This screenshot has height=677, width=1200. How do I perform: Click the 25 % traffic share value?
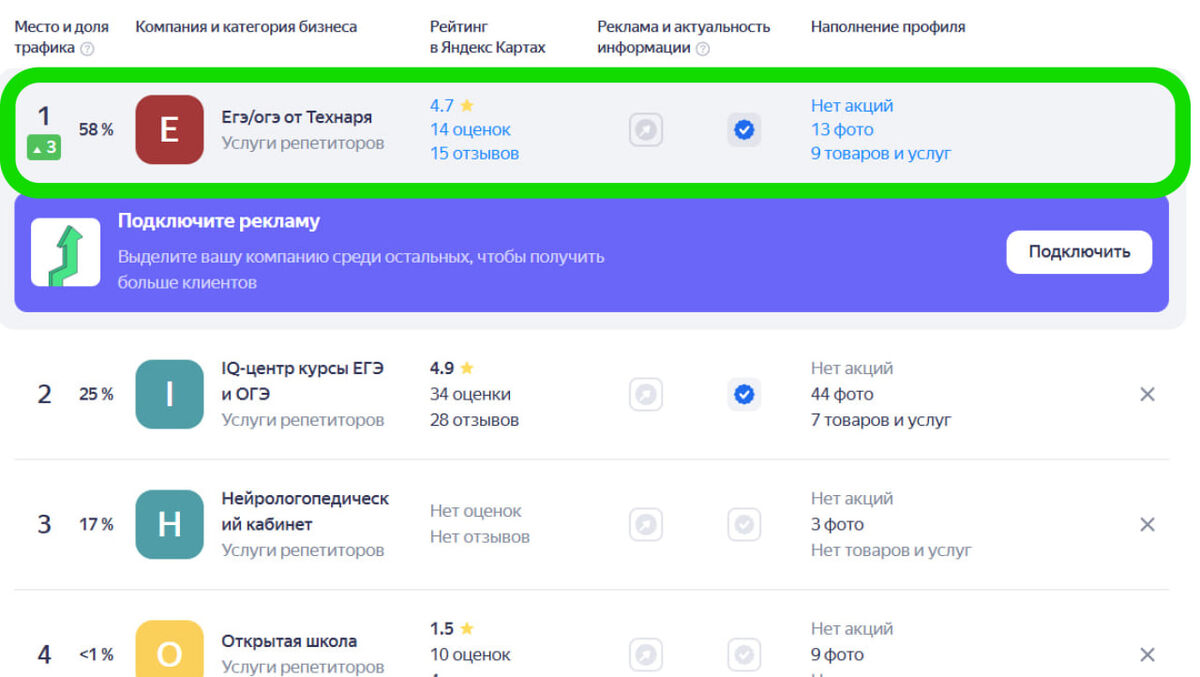96,394
